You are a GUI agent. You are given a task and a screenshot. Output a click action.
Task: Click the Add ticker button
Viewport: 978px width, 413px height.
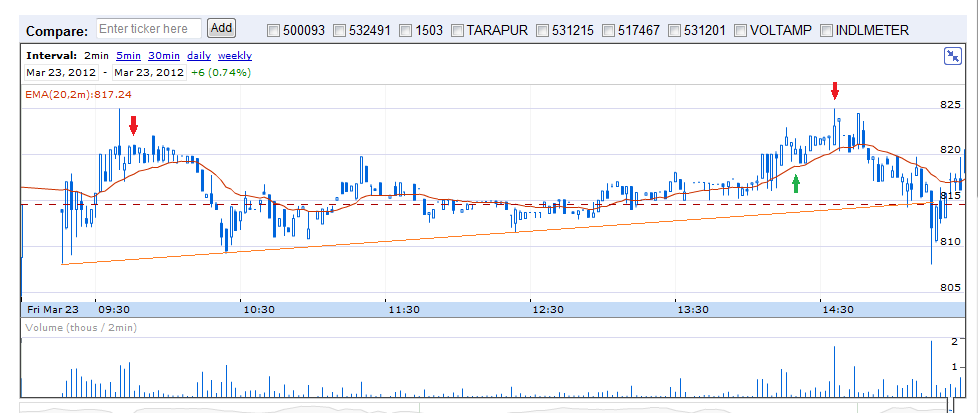(x=220, y=28)
